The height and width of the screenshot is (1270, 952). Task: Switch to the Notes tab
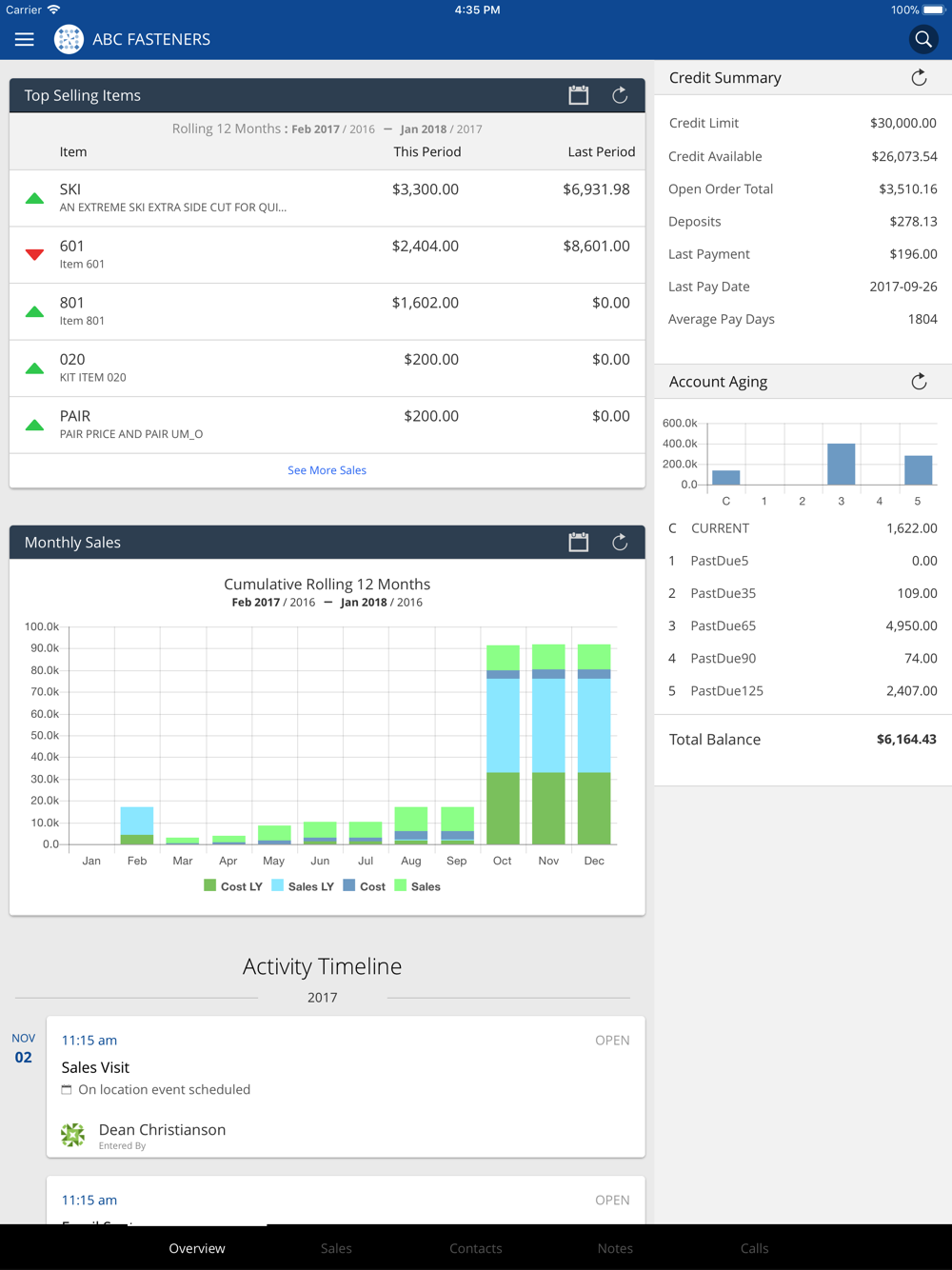coord(615,1248)
